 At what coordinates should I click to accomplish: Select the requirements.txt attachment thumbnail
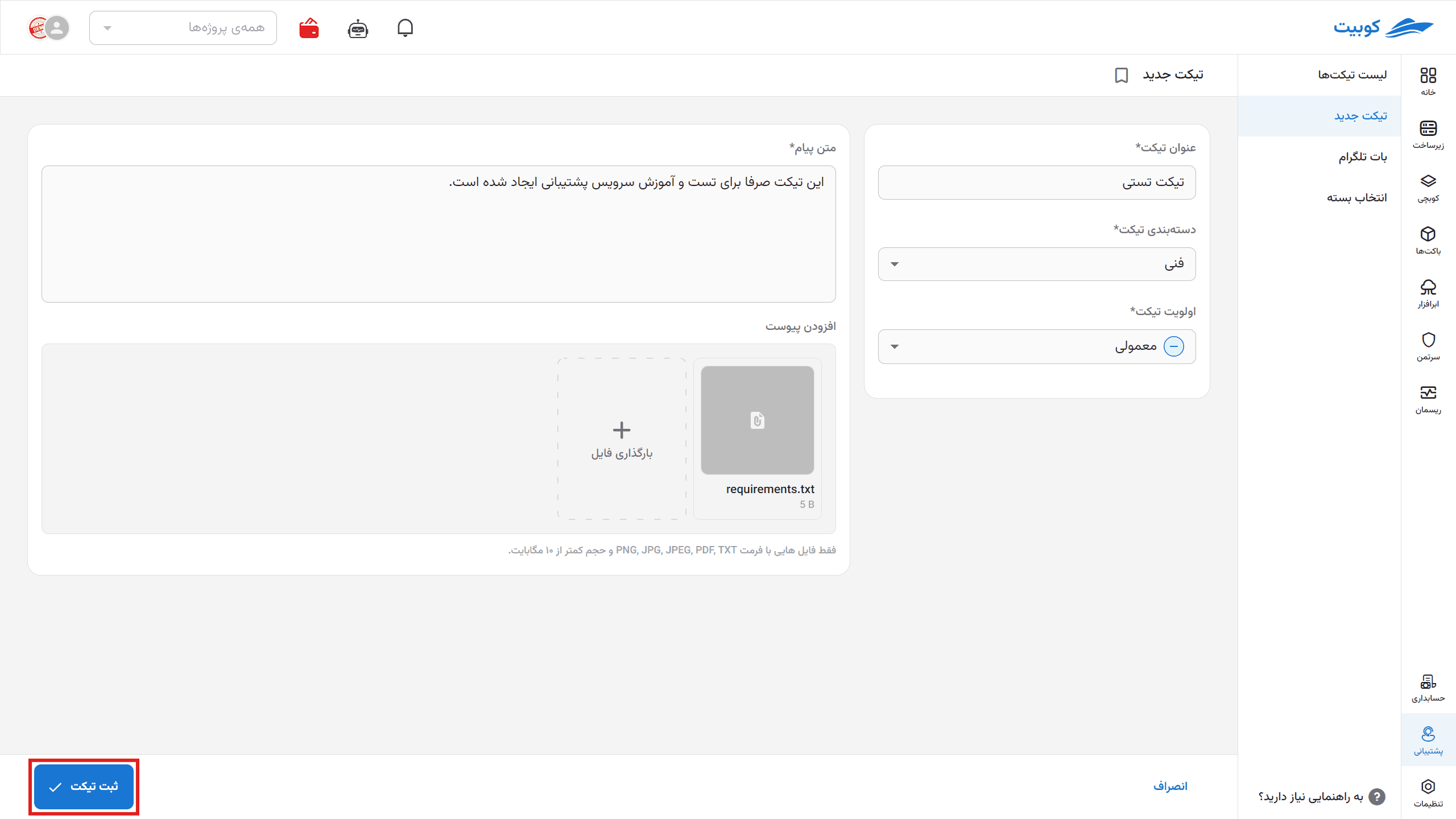[757, 420]
